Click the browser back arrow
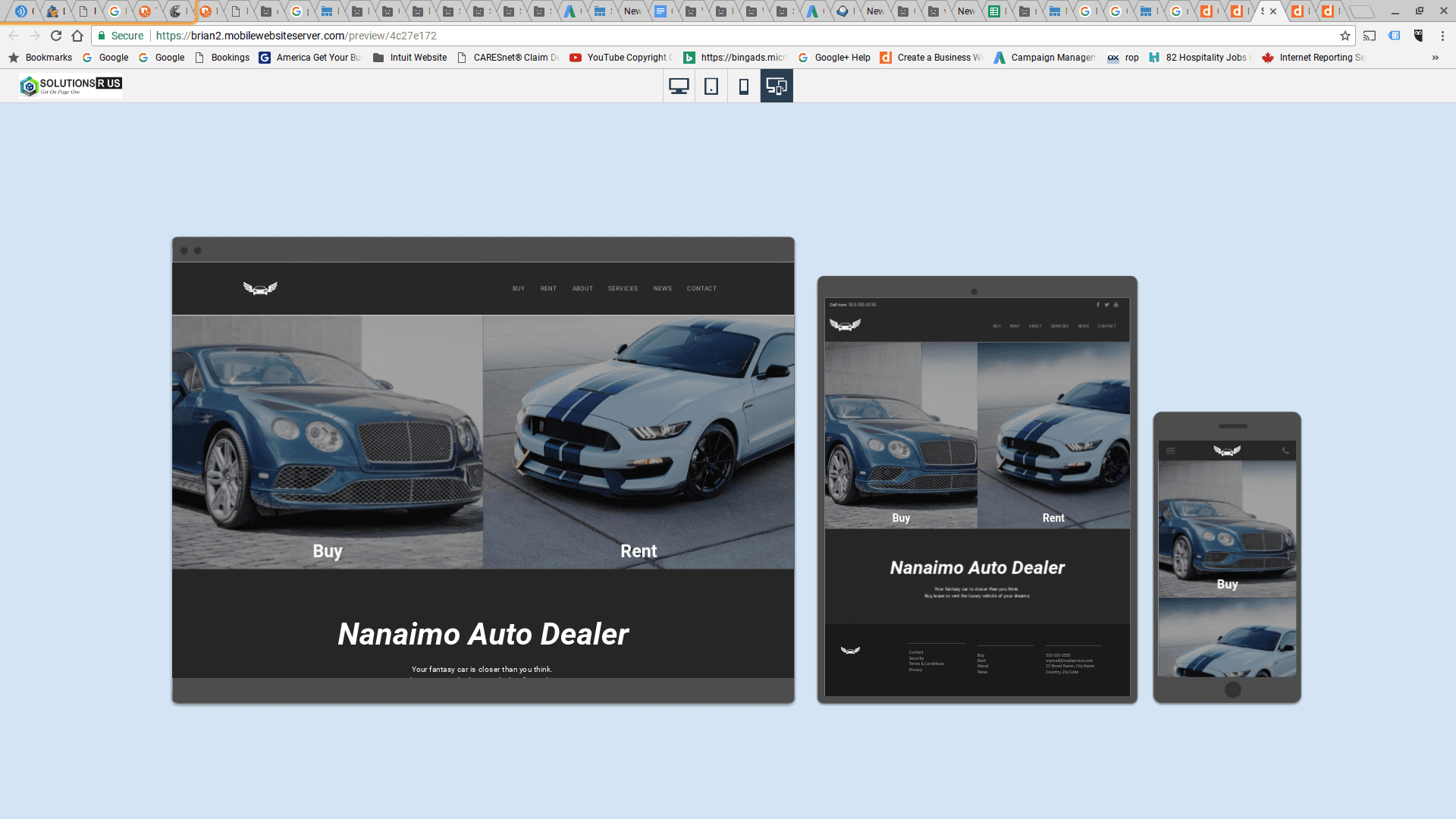This screenshot has height=819, width=1456. tap(14, 36)
